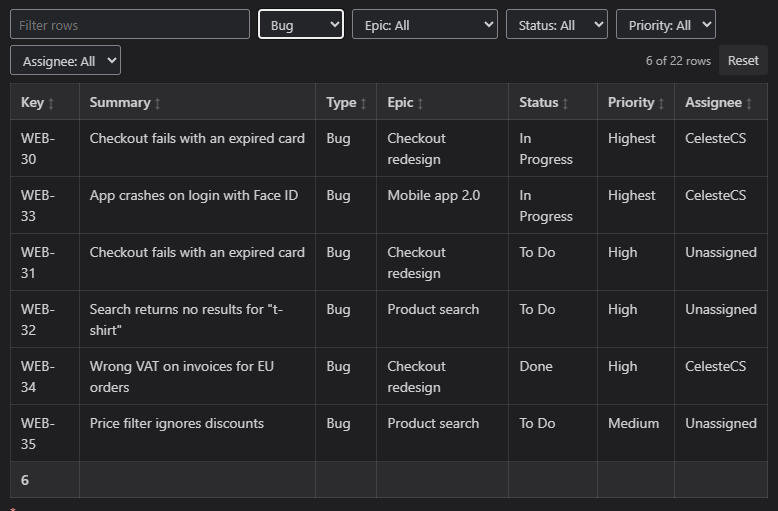778x511 pixels.
Task: Click 'Wrong VAT on invoices for EU orders'
Action: click(x=182, y=377)
